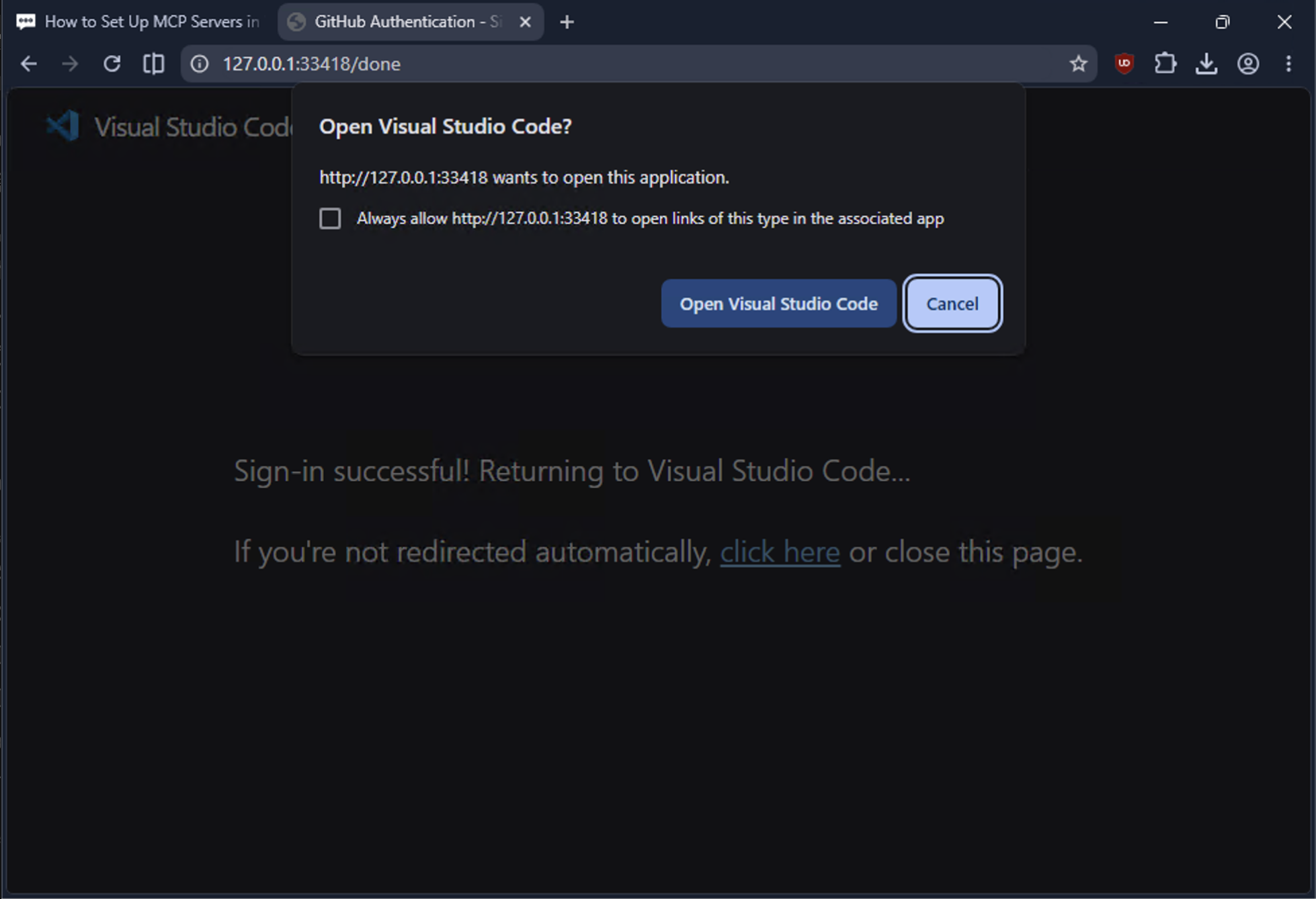Click the Visual Studio Code logo
1316x899 pixels.
63,126
